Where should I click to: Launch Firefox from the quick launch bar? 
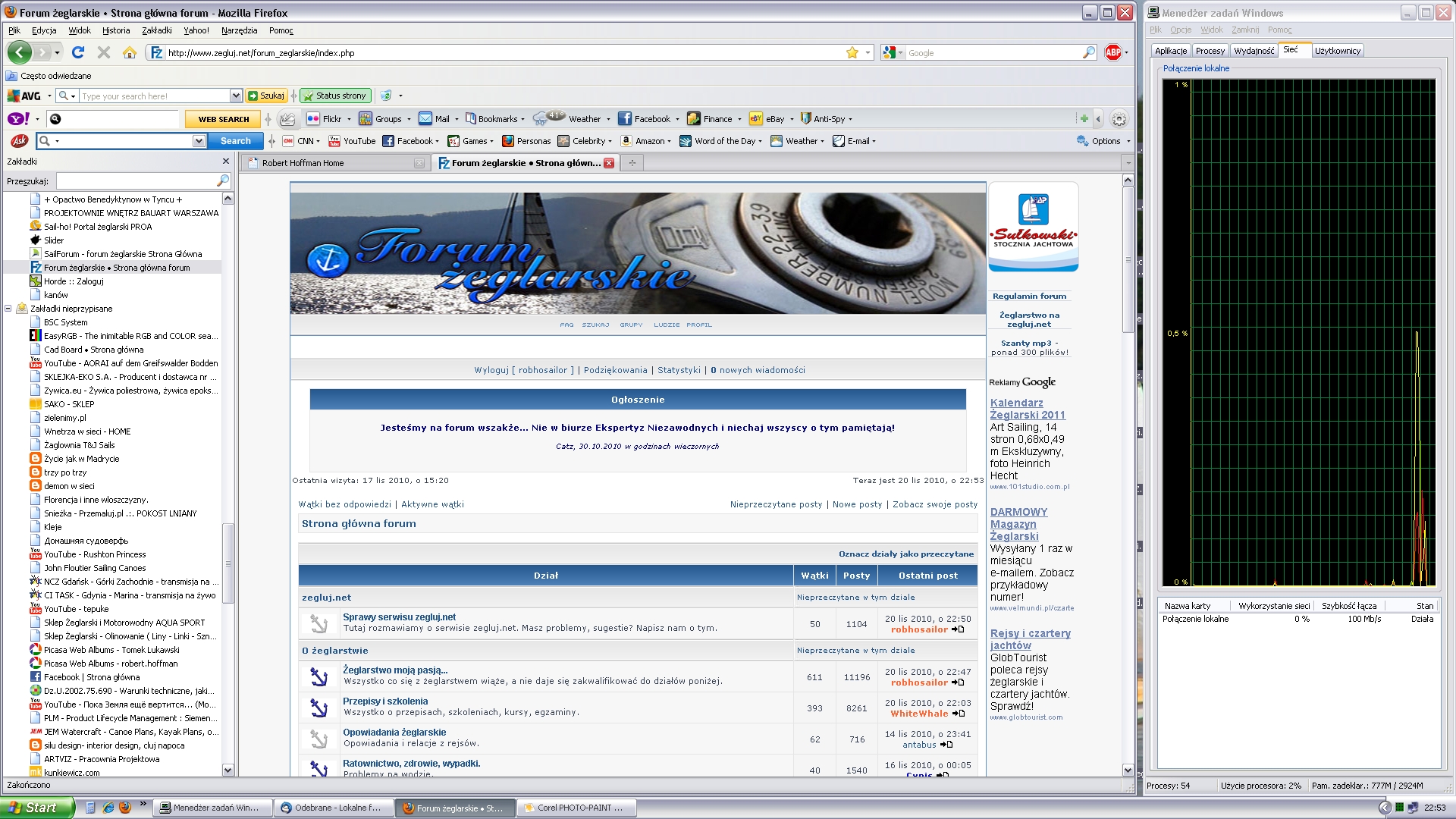tap(125, 808)
